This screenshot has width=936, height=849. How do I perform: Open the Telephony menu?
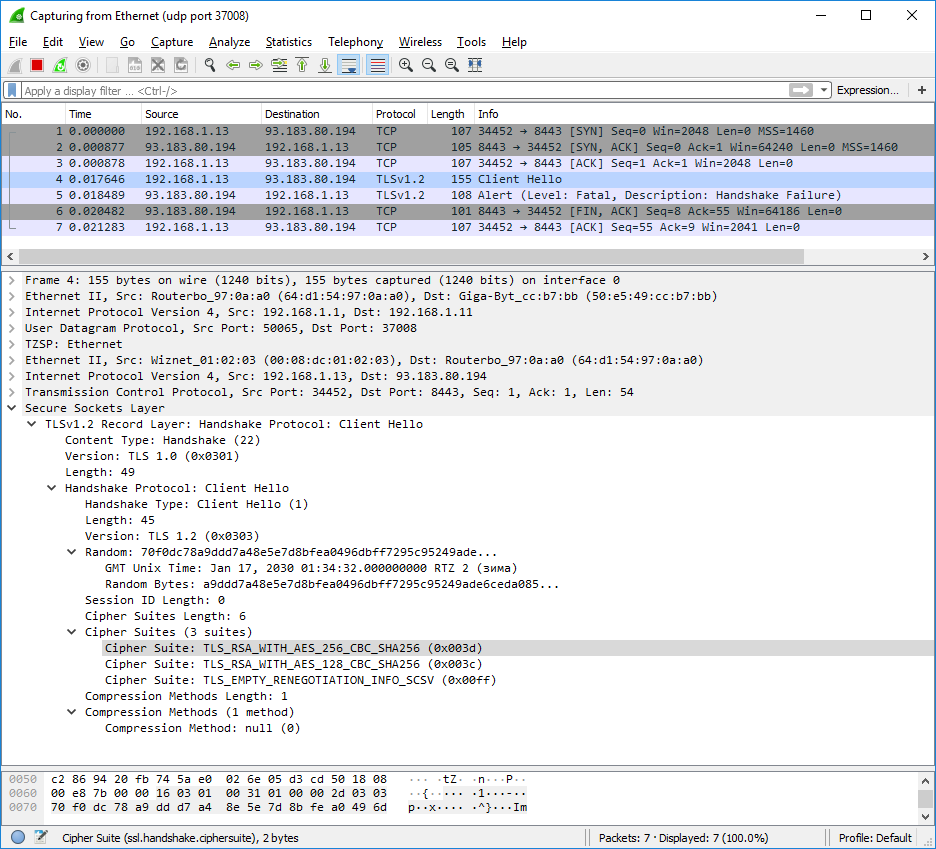[355, 42]
